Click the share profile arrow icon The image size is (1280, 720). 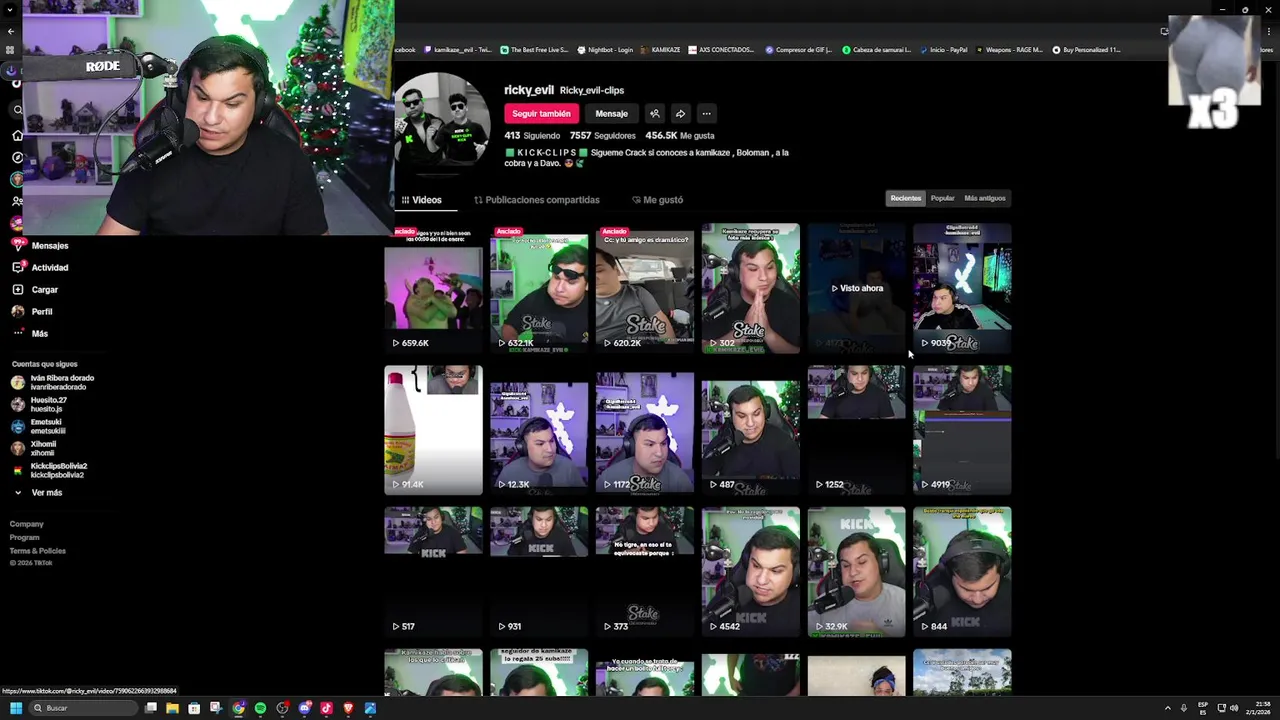[680, 114]
